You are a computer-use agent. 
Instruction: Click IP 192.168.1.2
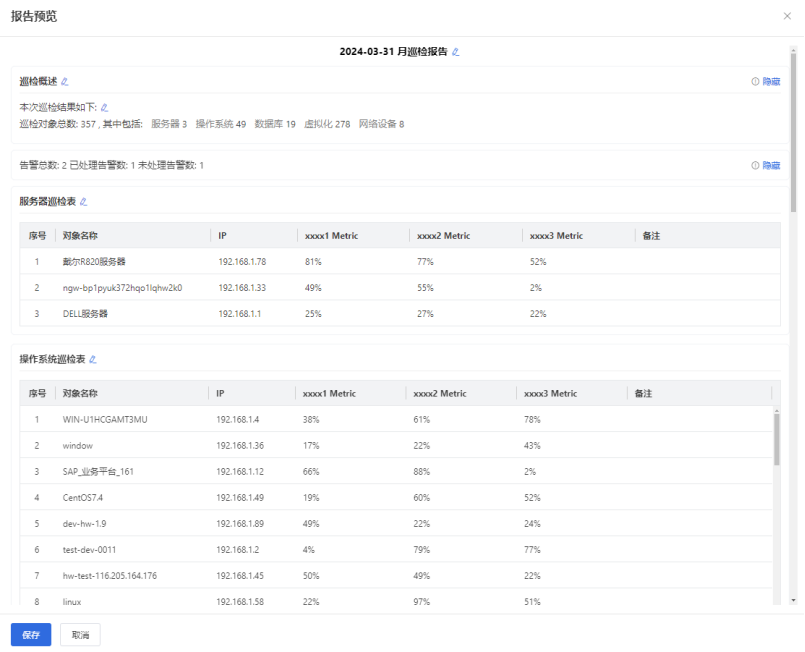238,550
